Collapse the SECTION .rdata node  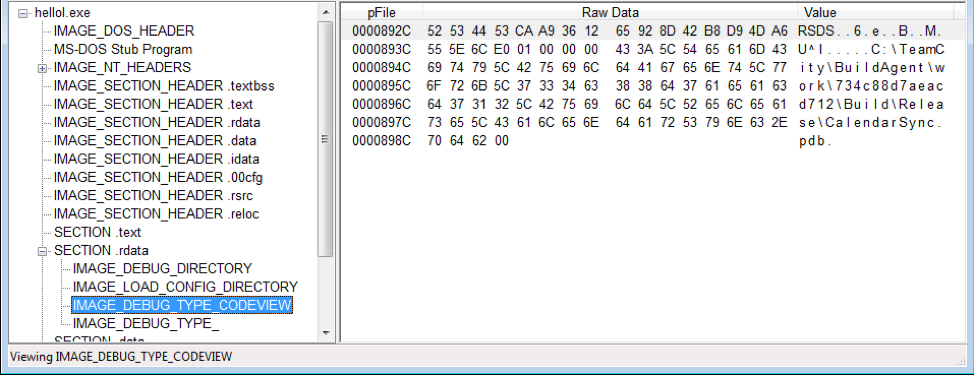[x=43, y=251]
